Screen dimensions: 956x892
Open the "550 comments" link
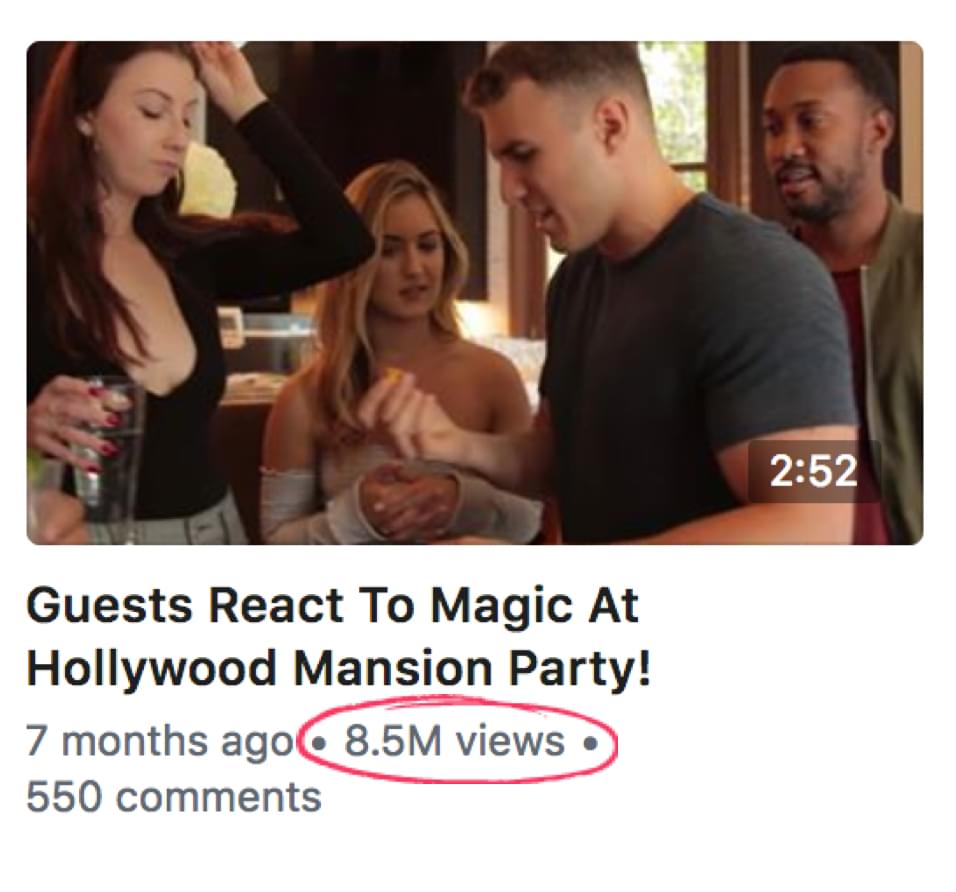[174, 797]
